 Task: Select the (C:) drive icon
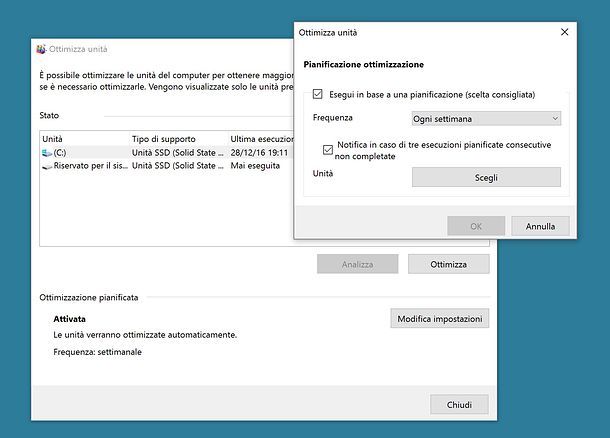point(47,153)
